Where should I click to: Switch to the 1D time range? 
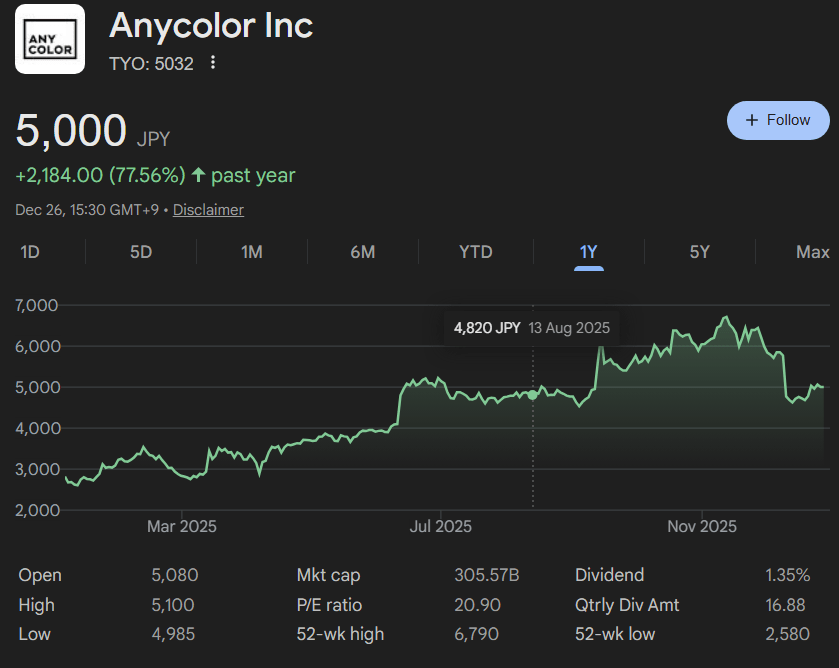point(30,252)
